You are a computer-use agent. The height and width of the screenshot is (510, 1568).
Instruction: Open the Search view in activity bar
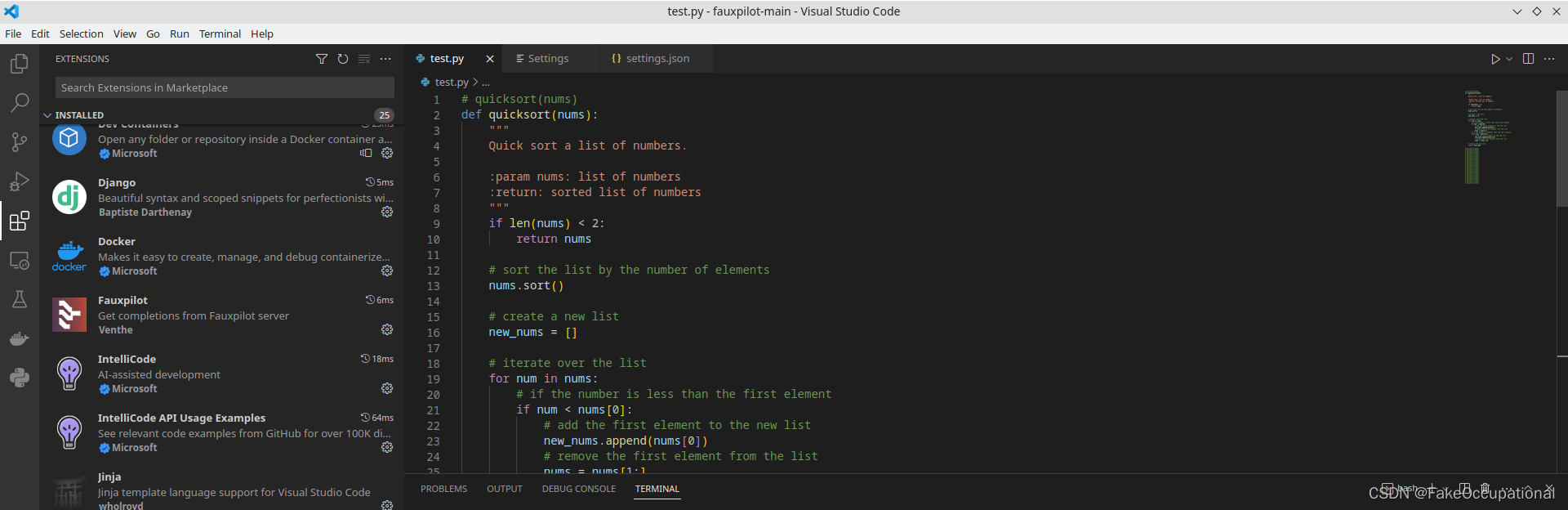pyautogui.click(x=20, y=103)
